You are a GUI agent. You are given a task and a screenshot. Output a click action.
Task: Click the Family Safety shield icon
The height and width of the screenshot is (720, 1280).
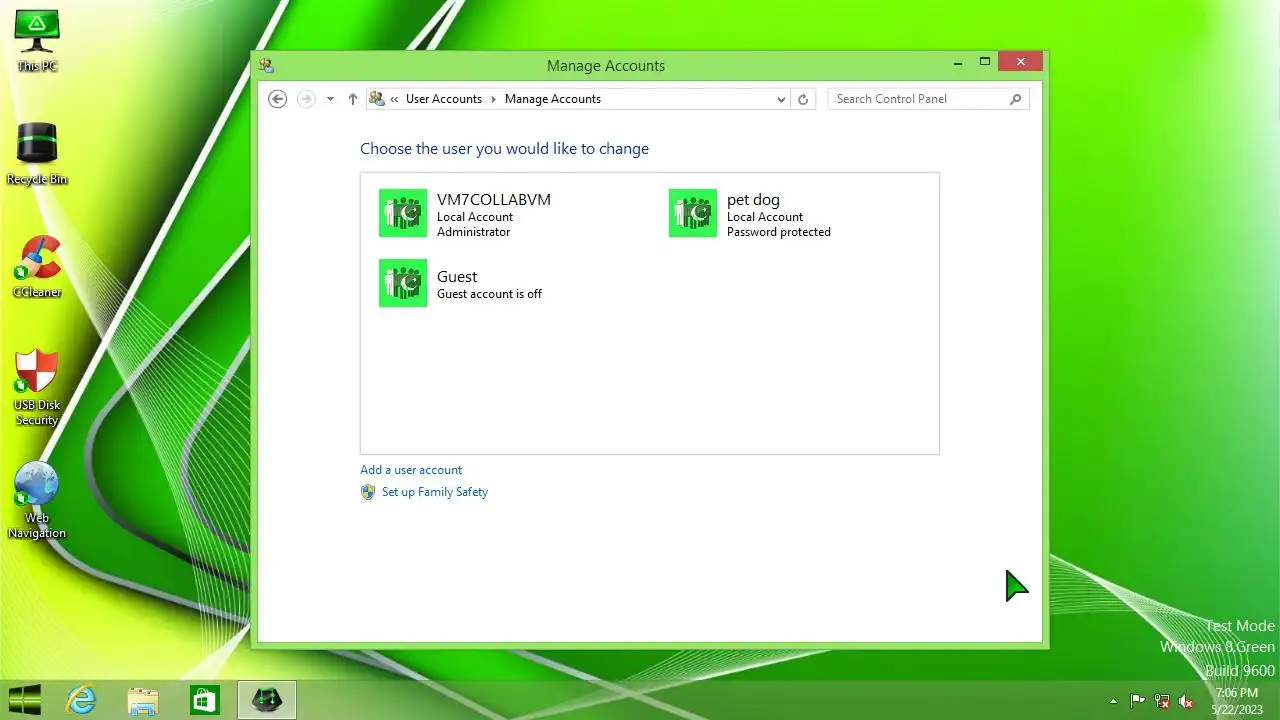pyautogui.click(x=368, y=492)
